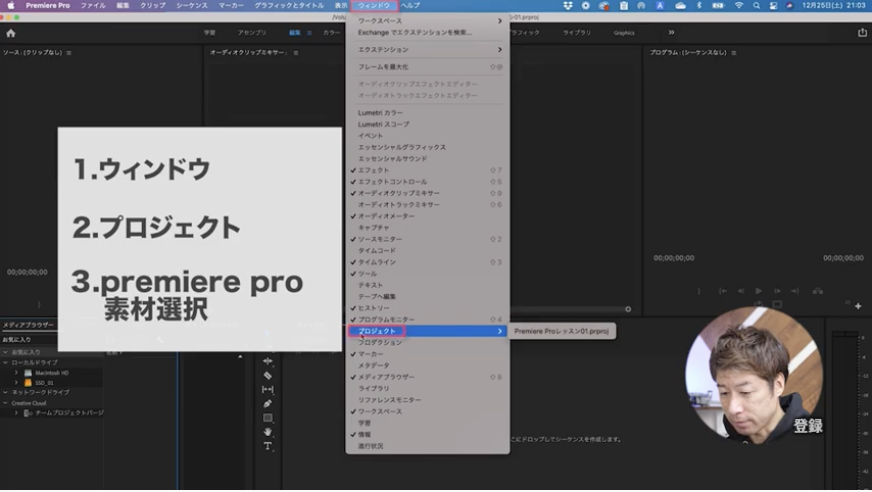The image size is (872, 492).
Task: Open the グラフィックとタイトル menu
Action: pos(289,6)
